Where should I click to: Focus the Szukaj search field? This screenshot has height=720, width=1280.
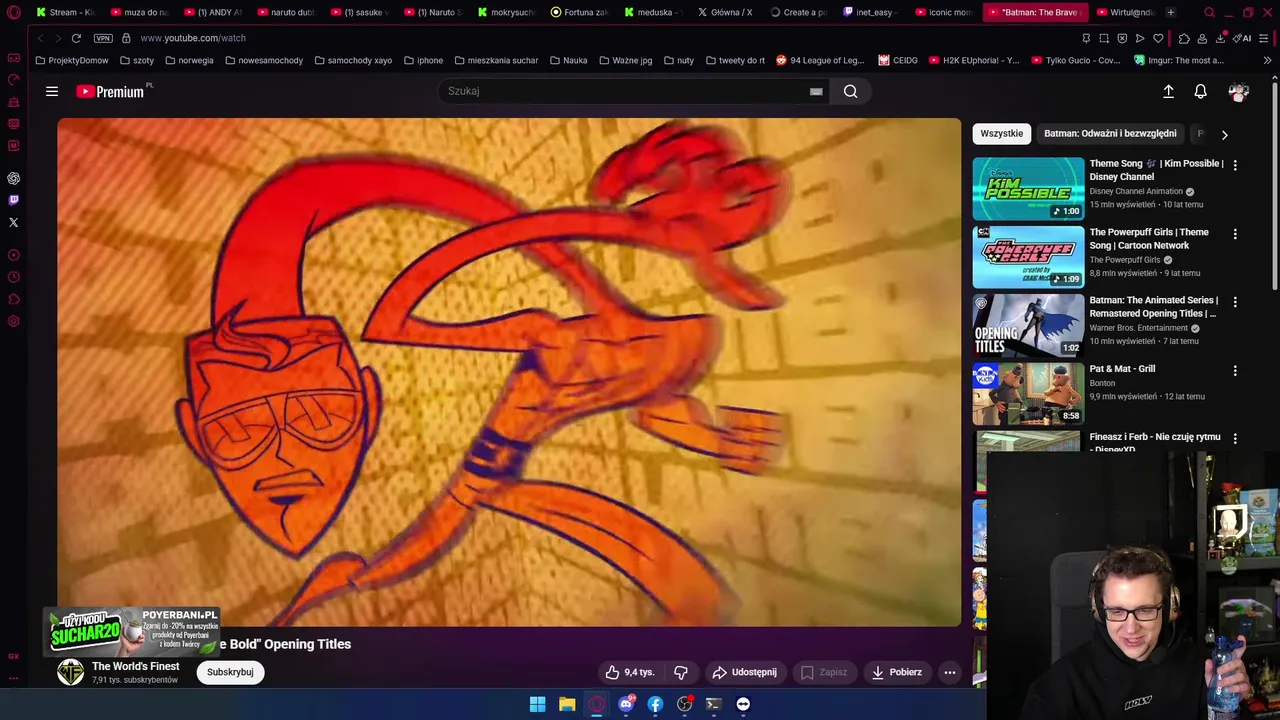(x=626, y=91)
